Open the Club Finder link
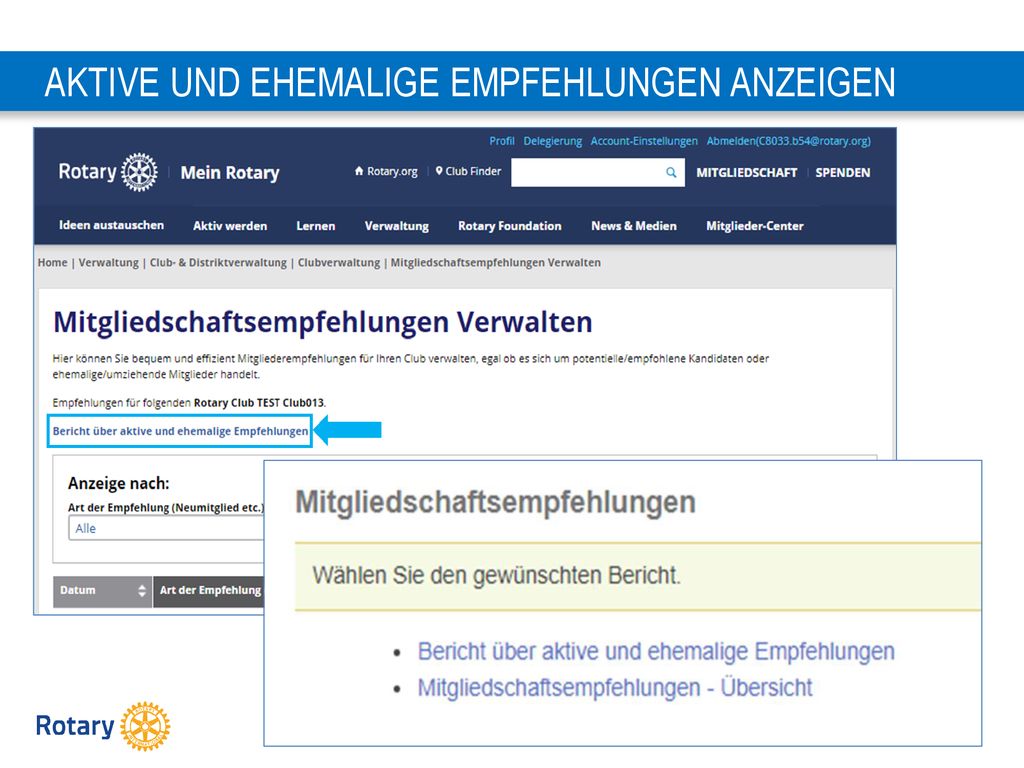The height and width of the screenshot is (768, 1024). 468,171
